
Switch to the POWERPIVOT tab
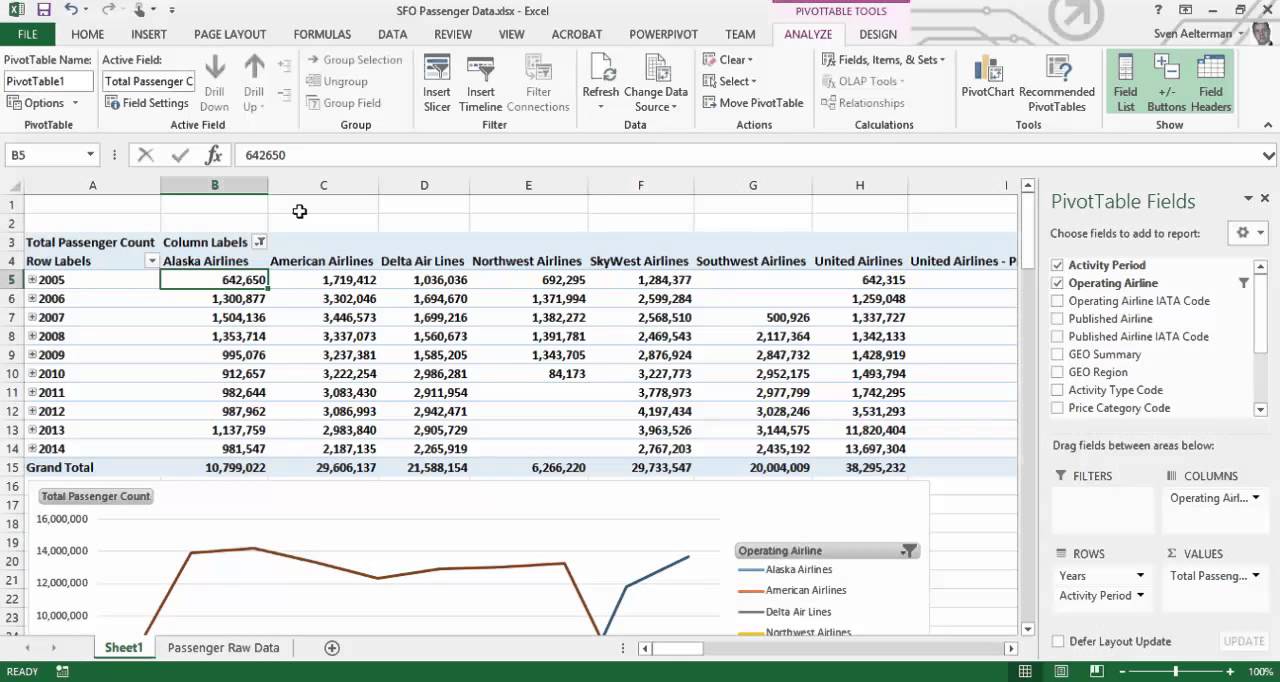pos(663,34)
